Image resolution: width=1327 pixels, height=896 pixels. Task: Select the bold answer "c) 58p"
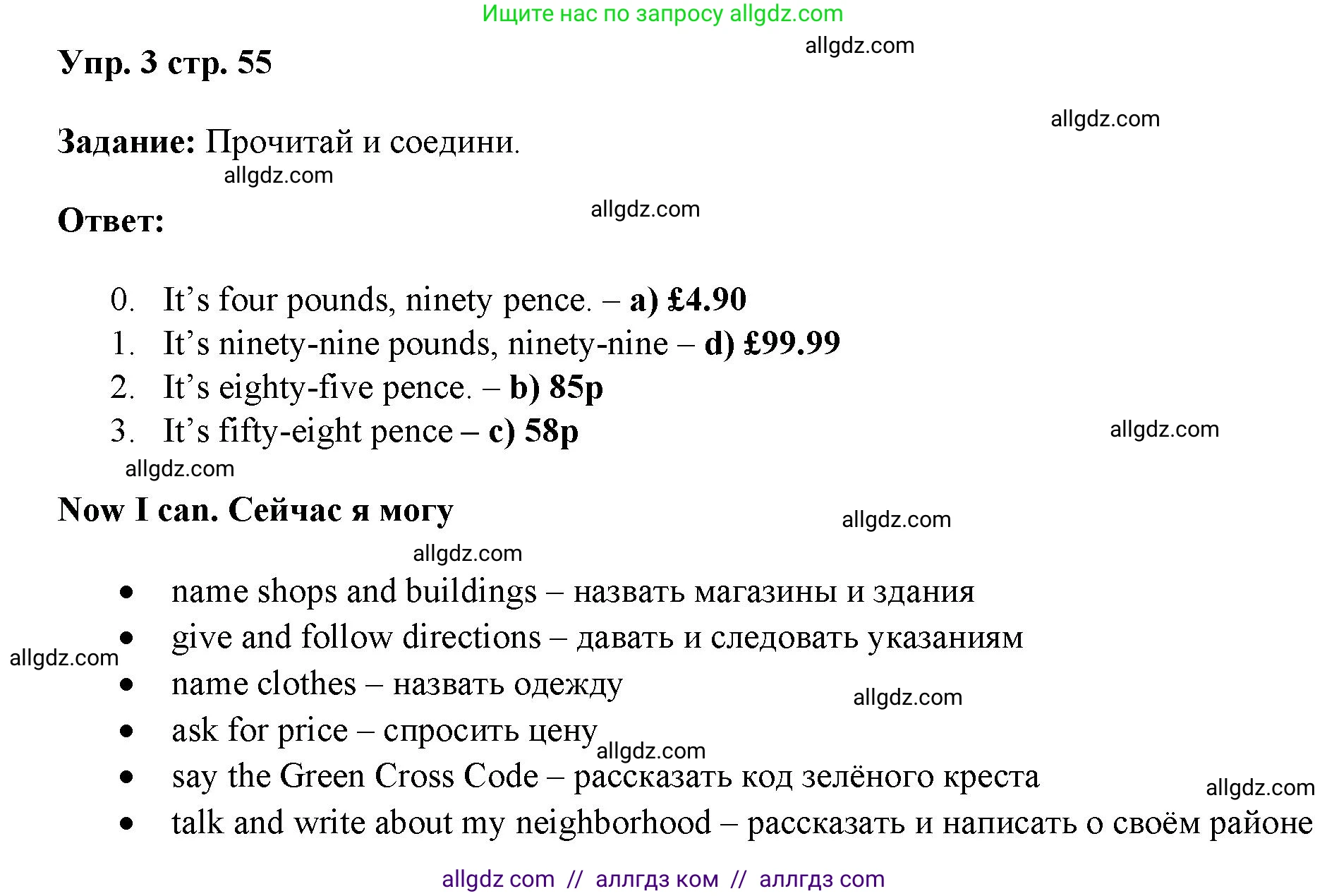pos(533,431)
